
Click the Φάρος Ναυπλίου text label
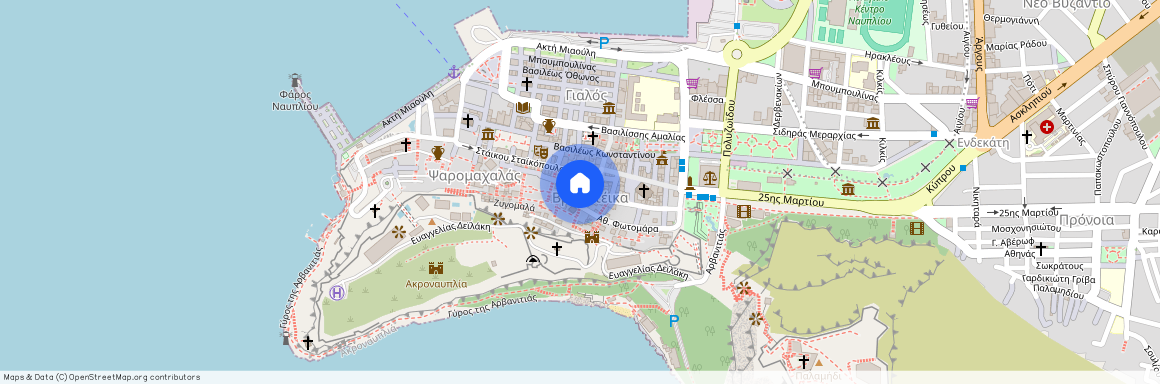pyautogui.click(x=294, y=100)
